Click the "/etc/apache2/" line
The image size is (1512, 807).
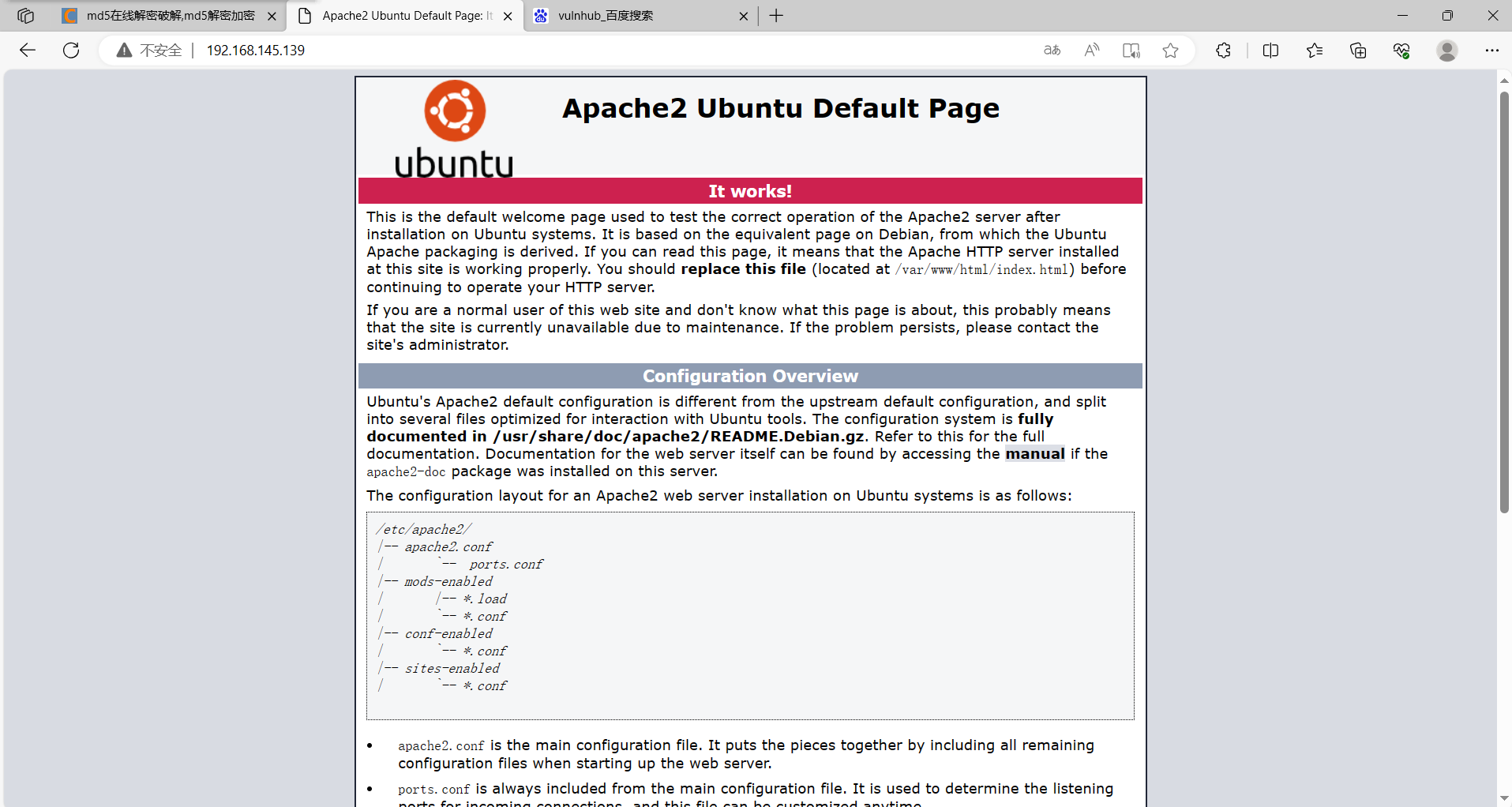[x=424, y=529]
